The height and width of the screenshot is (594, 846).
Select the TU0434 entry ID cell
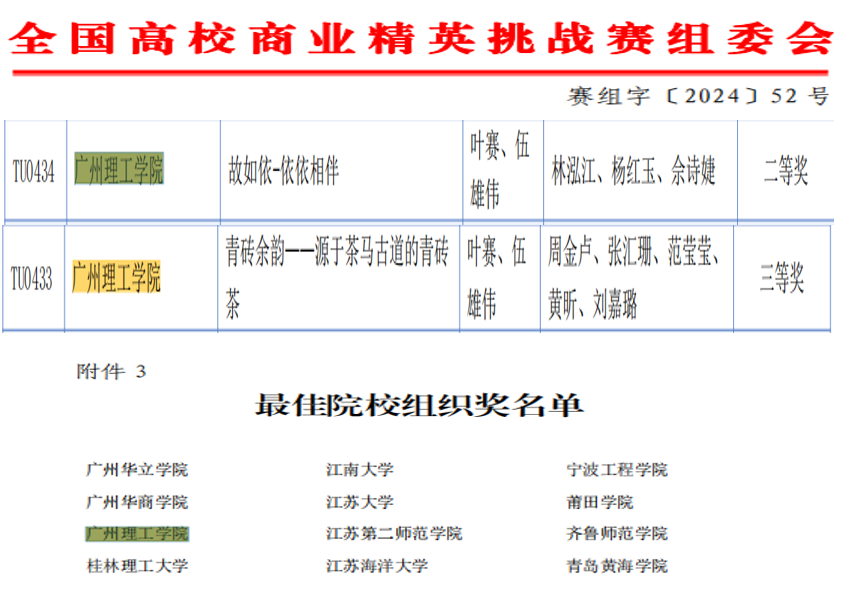33,172
